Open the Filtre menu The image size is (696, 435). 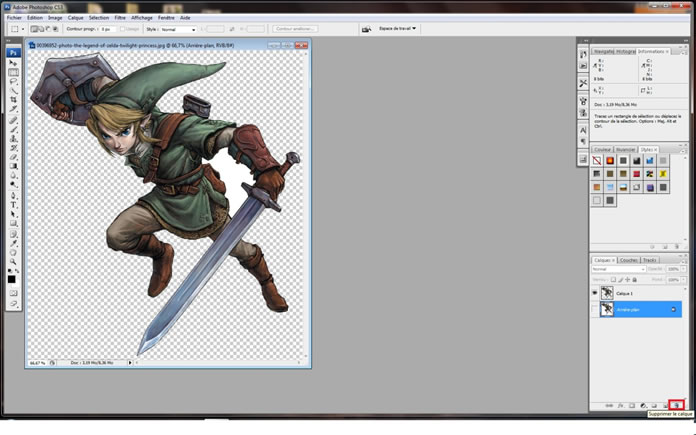[x=120, y=18]
